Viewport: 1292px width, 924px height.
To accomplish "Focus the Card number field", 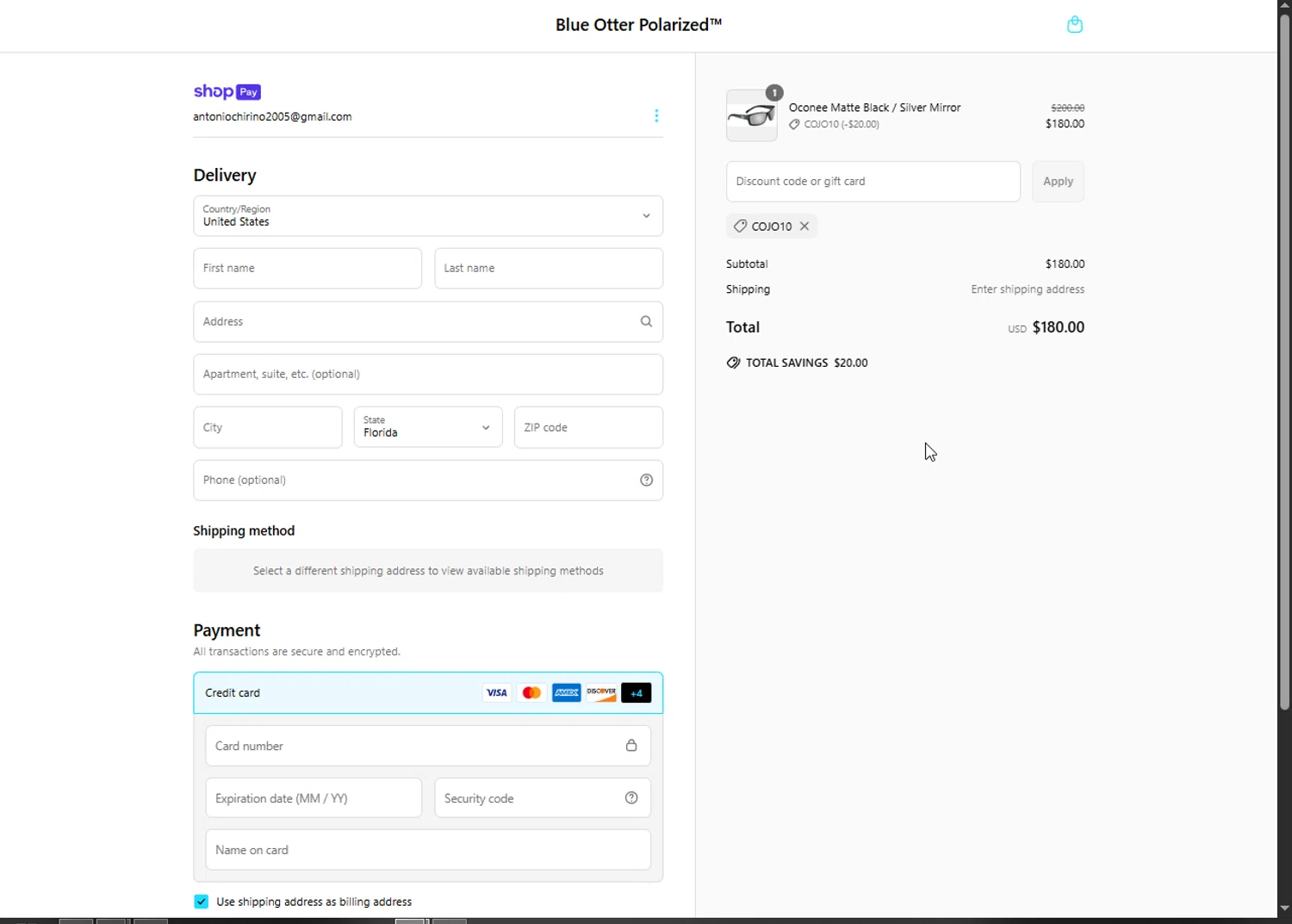I will click(x=428, y=746).
